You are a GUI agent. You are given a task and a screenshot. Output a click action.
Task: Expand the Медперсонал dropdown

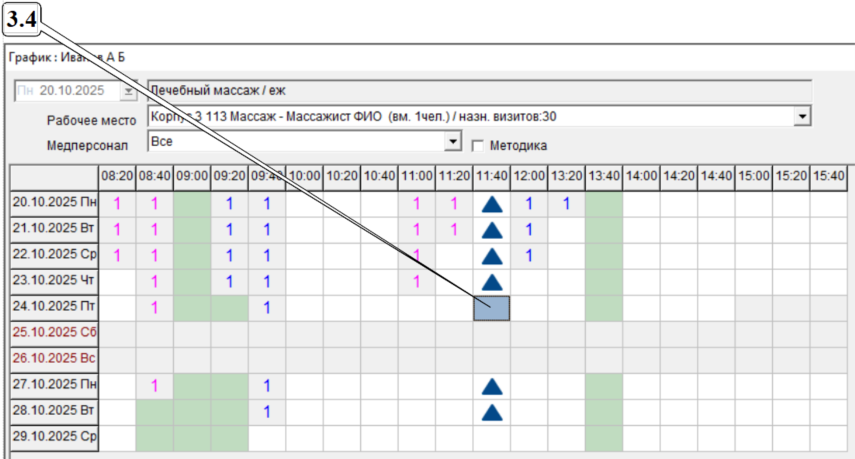(454, 143)
